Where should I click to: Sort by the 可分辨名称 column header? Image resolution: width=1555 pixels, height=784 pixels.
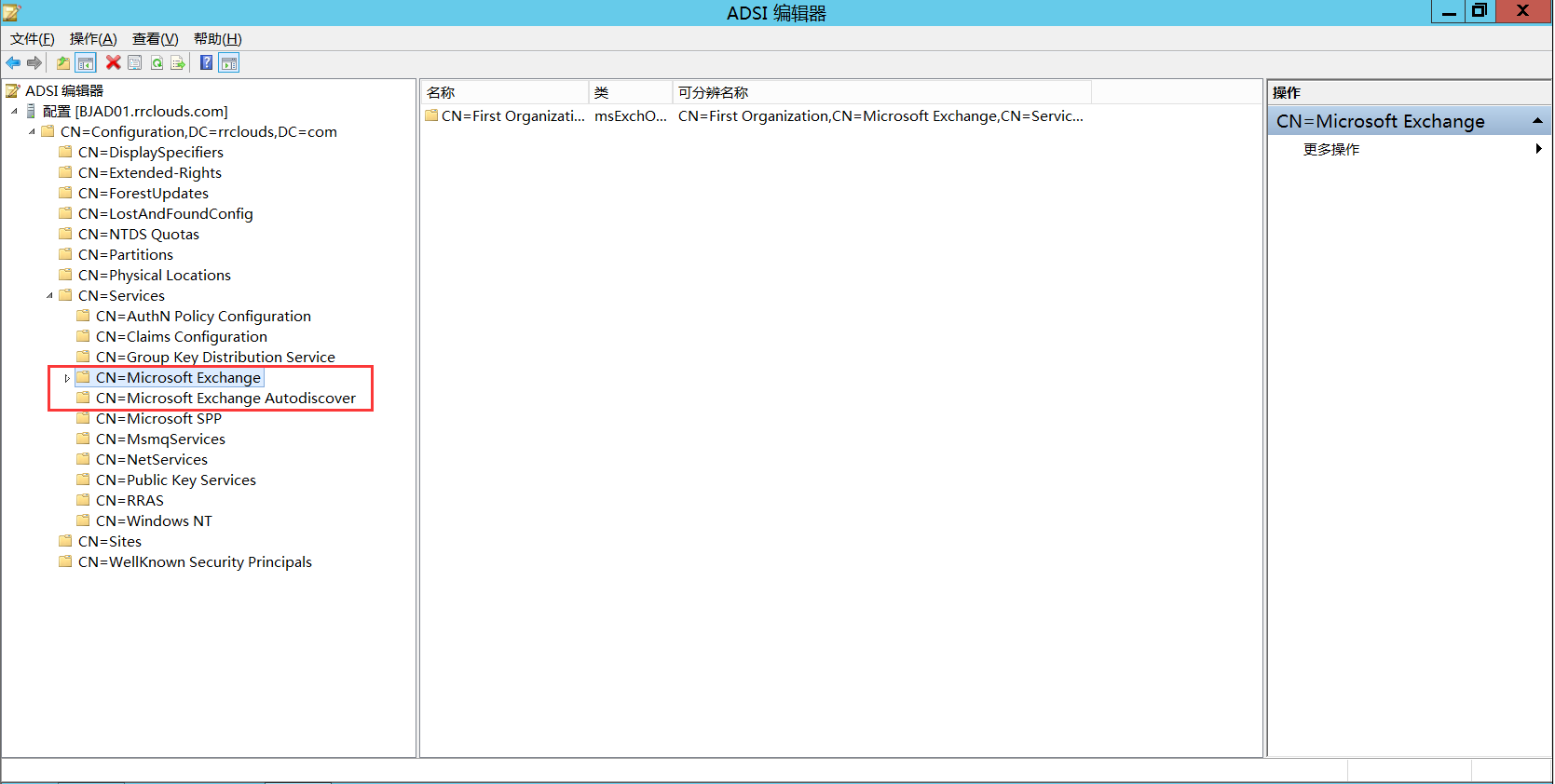tap(881, 92)
